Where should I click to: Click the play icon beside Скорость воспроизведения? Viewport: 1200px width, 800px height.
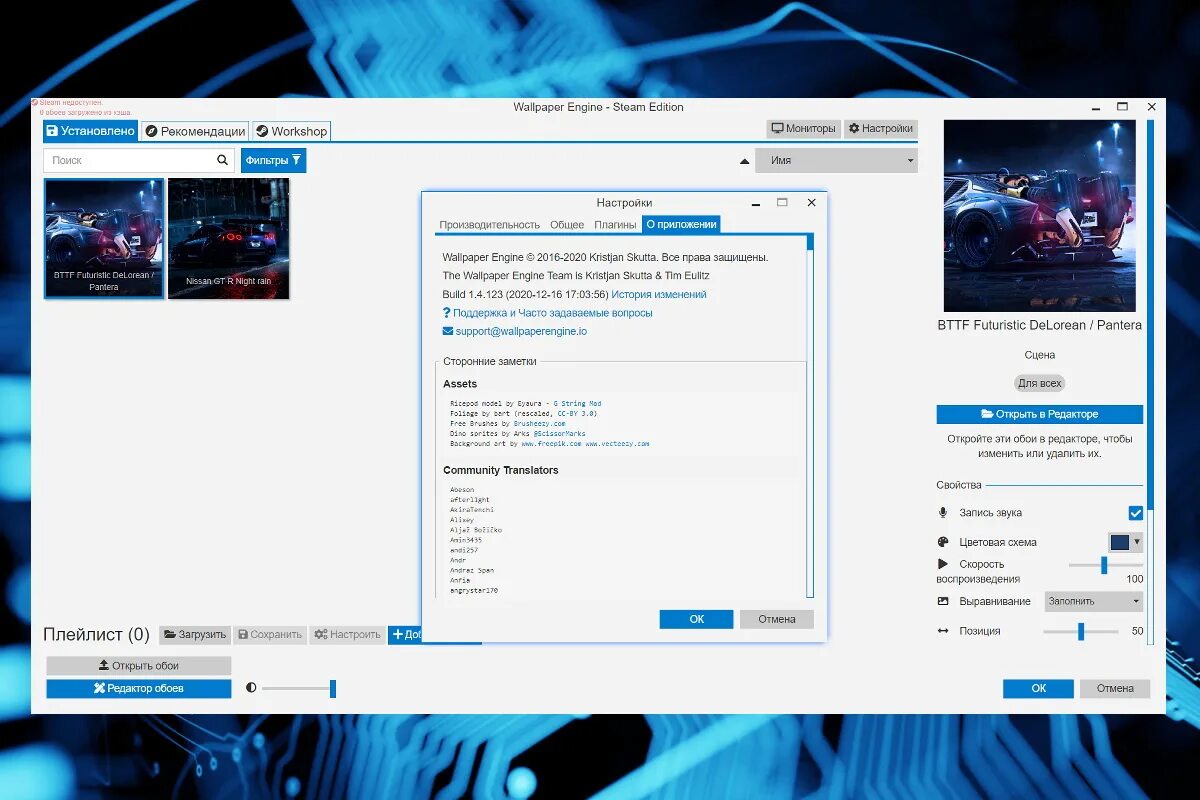[942, 564]
